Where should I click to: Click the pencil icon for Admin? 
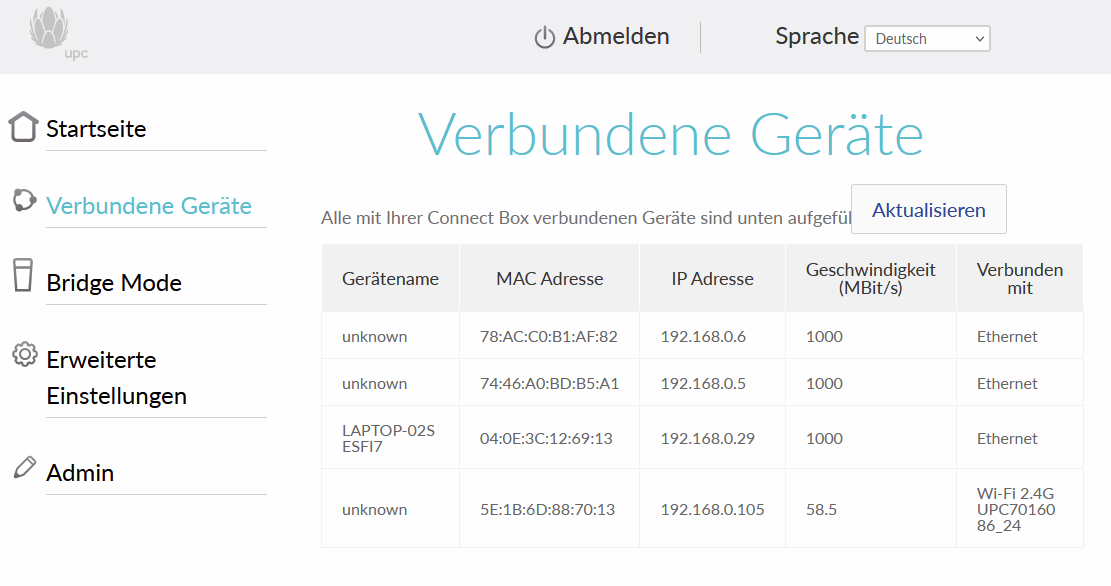24,468
